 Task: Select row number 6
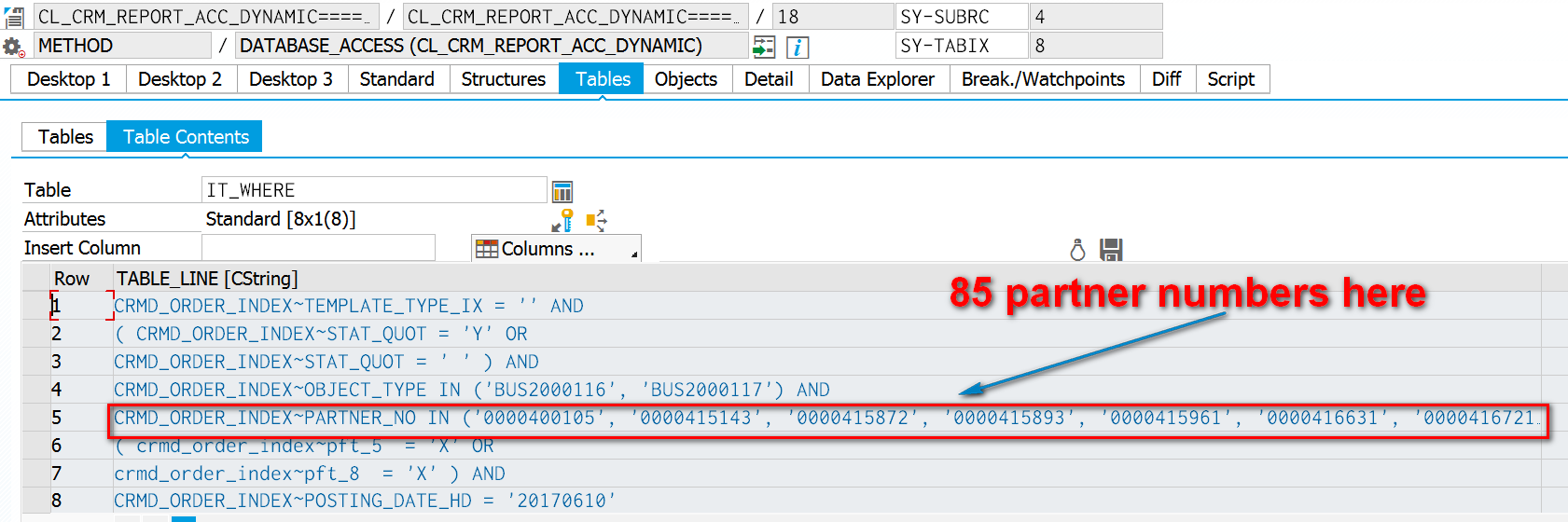coord(81,446)
